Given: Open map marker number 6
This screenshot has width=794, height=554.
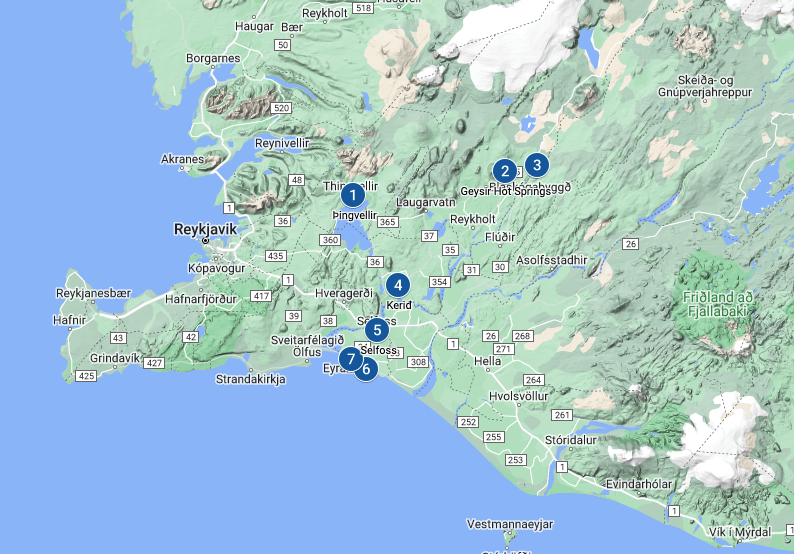Looking at the screenshot, I should click(366, 369).
